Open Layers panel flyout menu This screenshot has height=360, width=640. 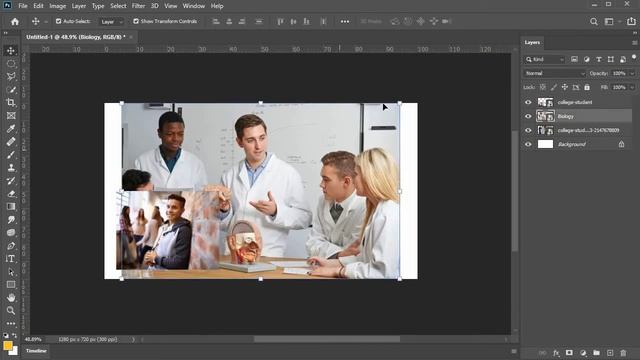pos(635,42)
